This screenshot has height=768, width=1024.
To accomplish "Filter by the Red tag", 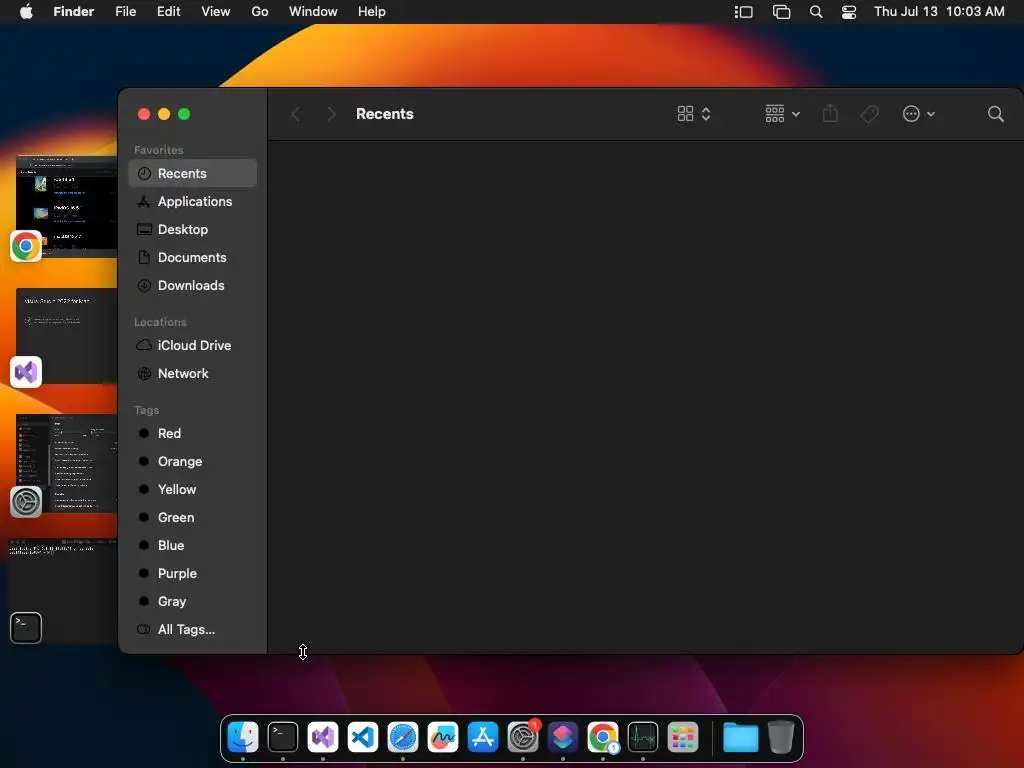I will [x=193, y=434].
